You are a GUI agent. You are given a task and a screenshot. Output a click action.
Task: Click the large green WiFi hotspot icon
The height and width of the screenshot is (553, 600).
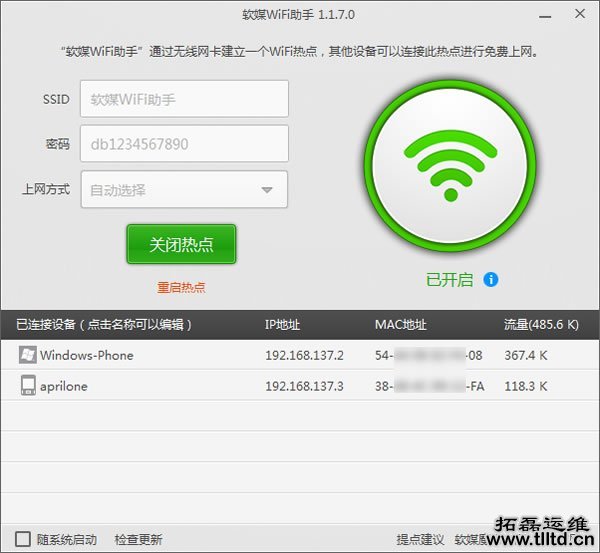tap(450, 165)
